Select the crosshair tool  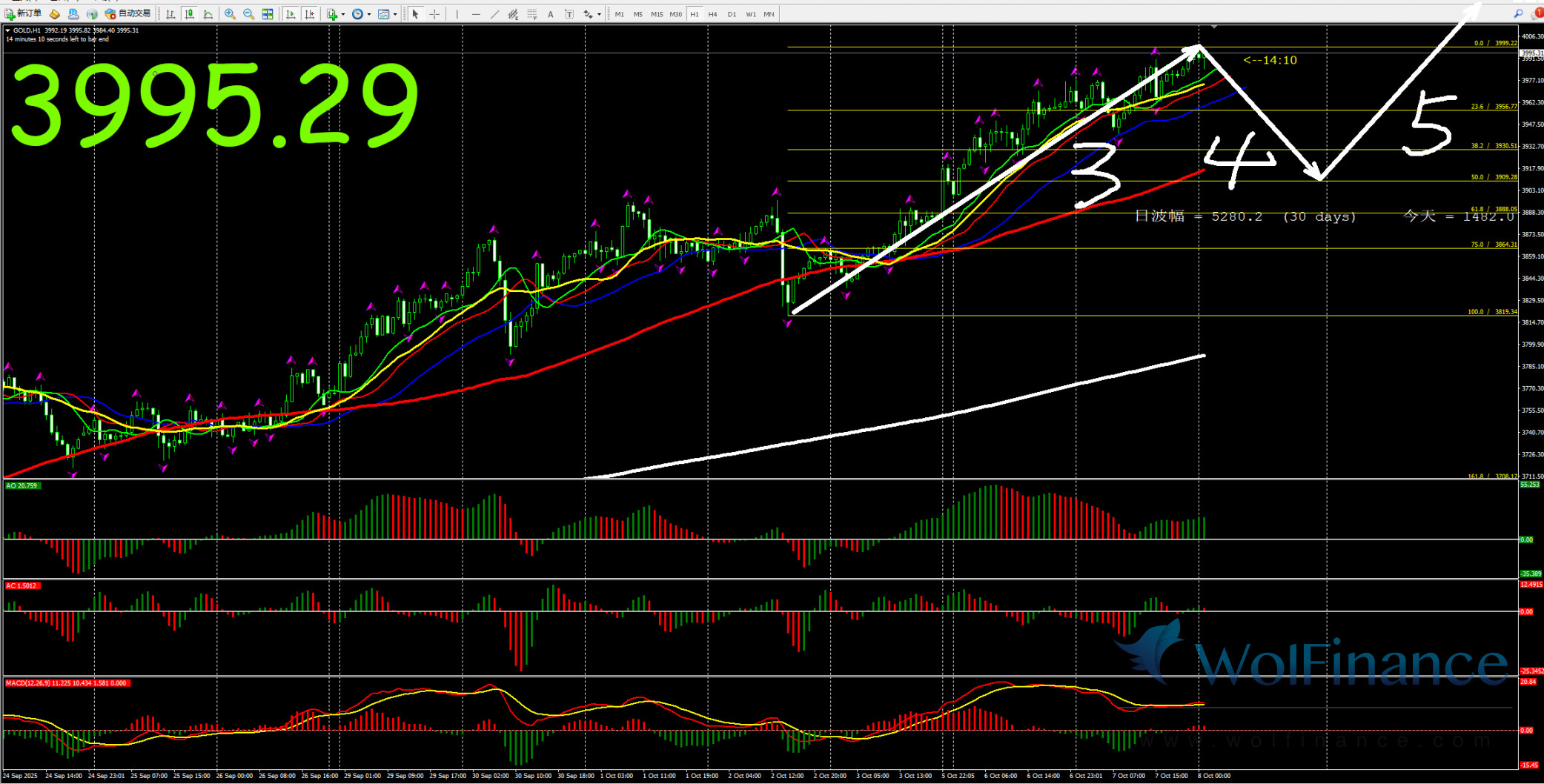click(x=434, y=14)
